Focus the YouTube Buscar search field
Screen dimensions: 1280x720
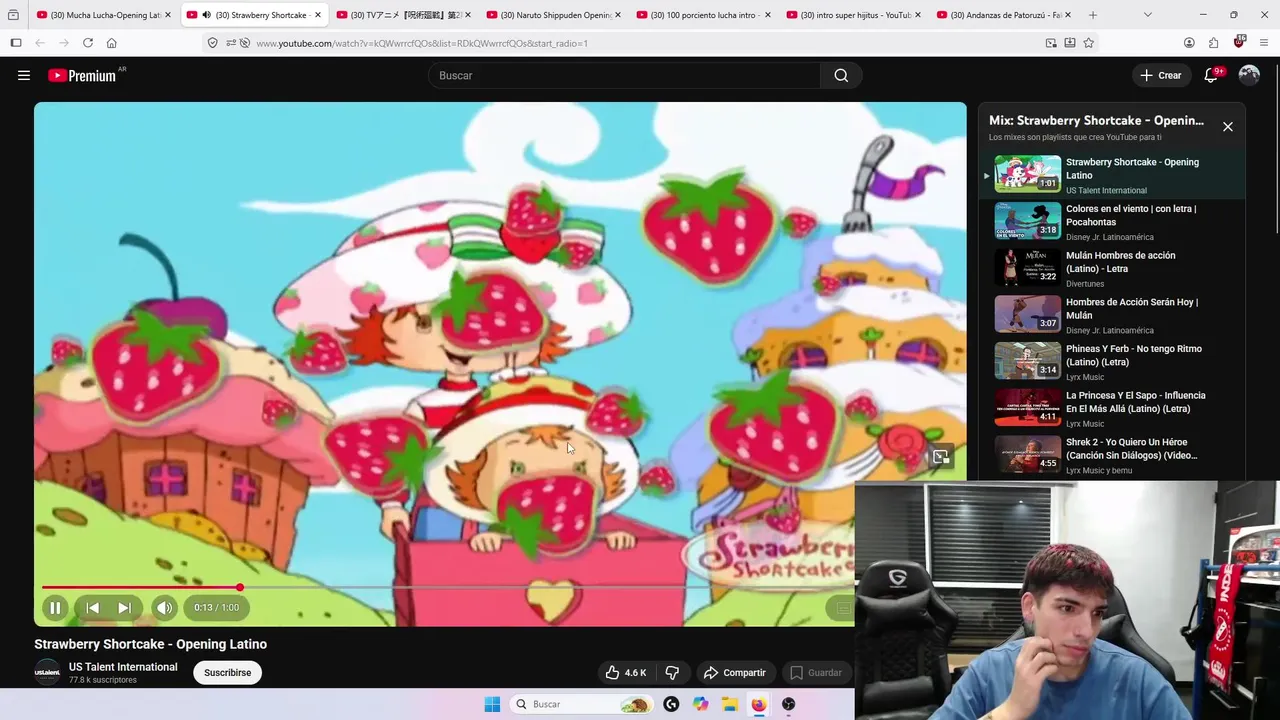(625, 75)
